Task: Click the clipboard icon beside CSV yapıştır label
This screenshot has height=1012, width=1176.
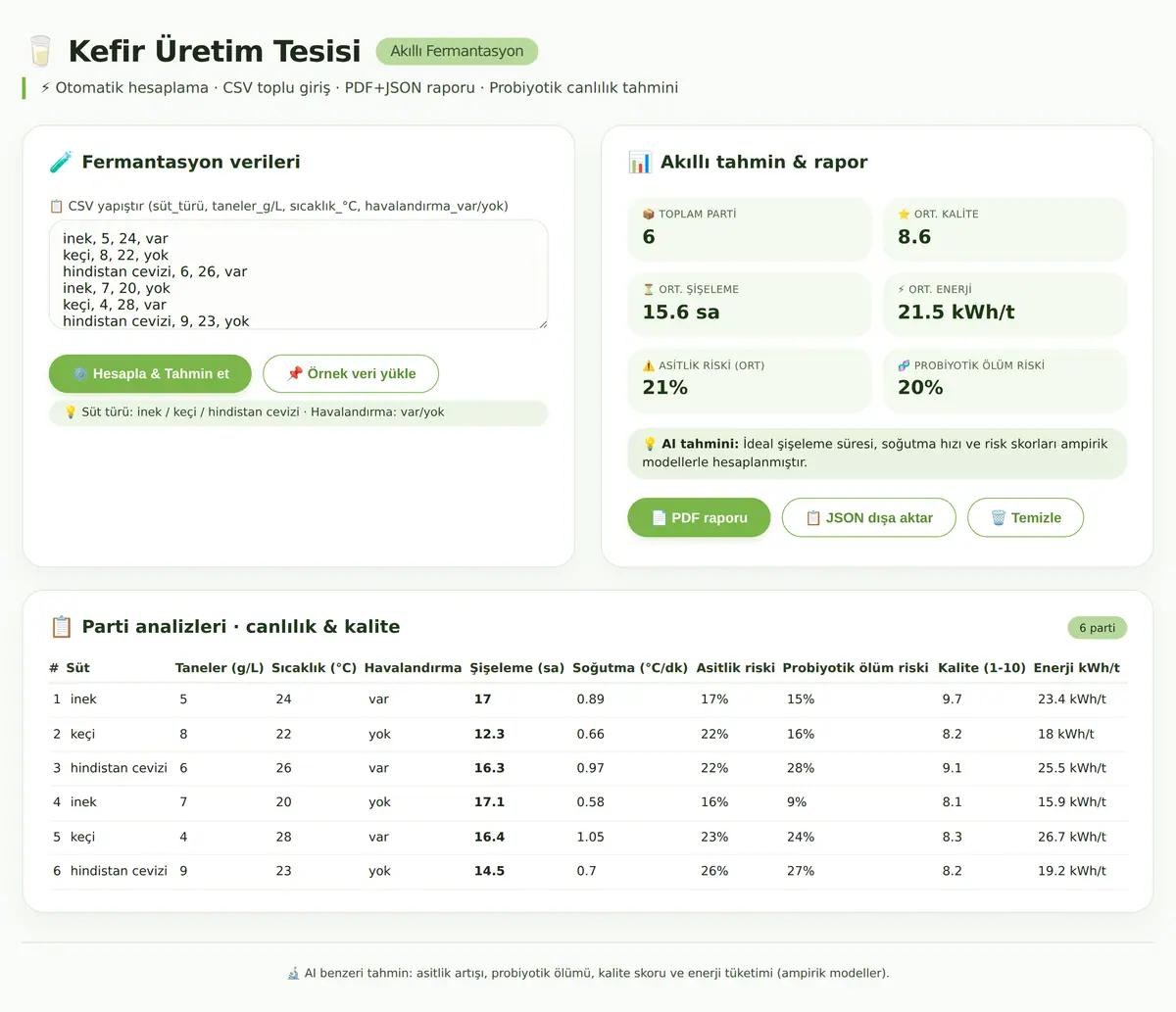Action: (56, 207)
